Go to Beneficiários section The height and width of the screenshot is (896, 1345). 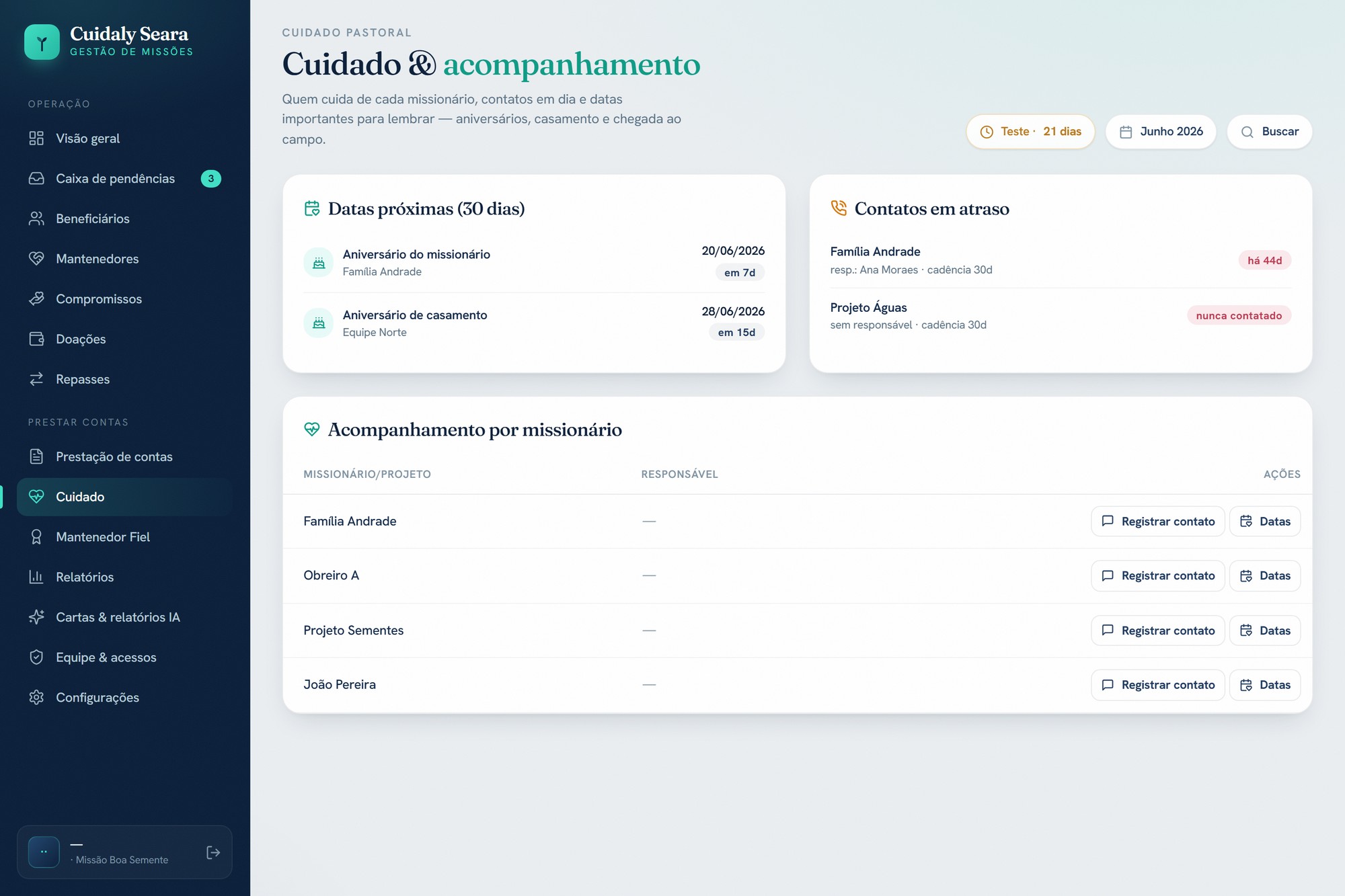(x=125, y=218)
